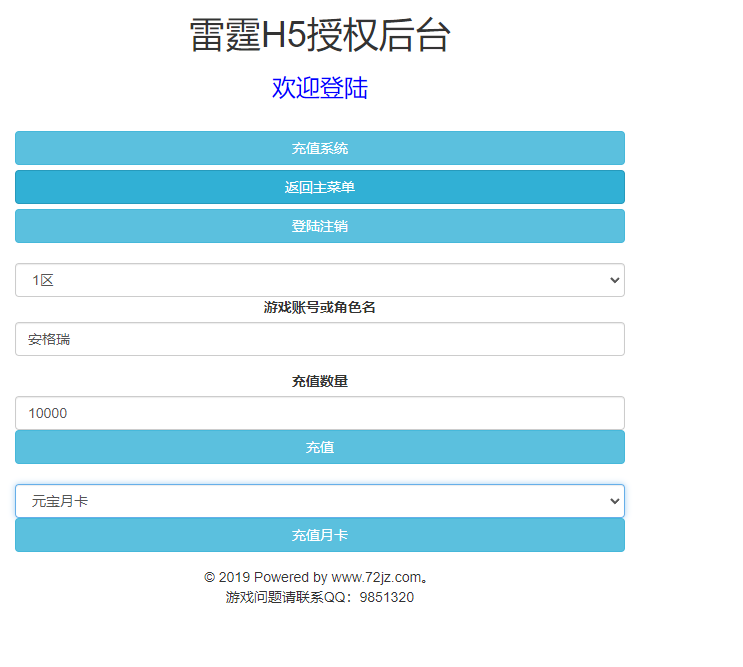The width and height of the screenshot is (743, 667).
Task: Click the 游戏账号或角色名 label
Action: pos(320,307)
